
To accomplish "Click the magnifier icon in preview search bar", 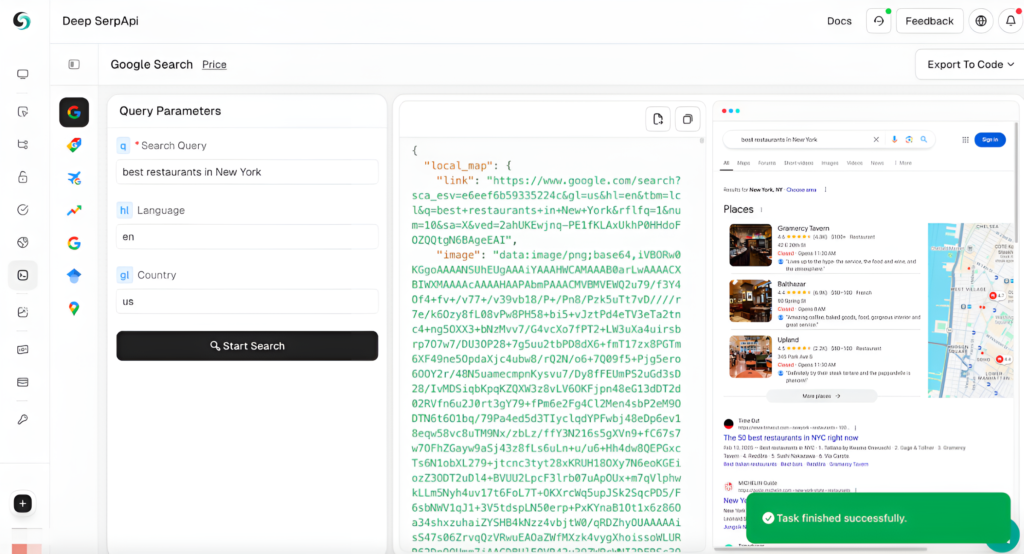I will tap(923, 139).
